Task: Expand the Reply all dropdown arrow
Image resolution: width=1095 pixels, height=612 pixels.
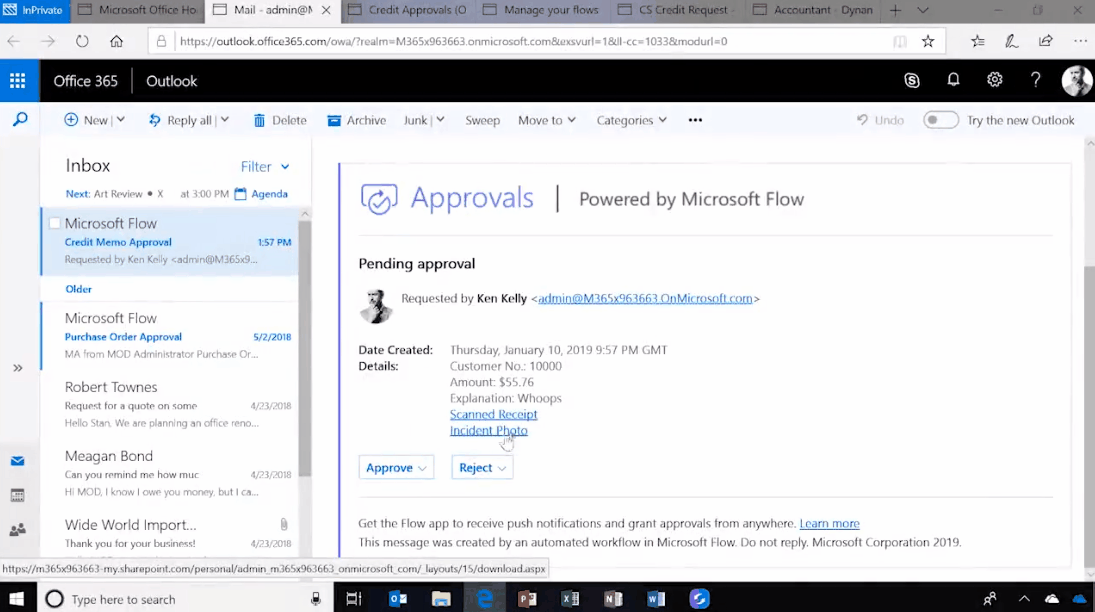Action: click(225, 120)
